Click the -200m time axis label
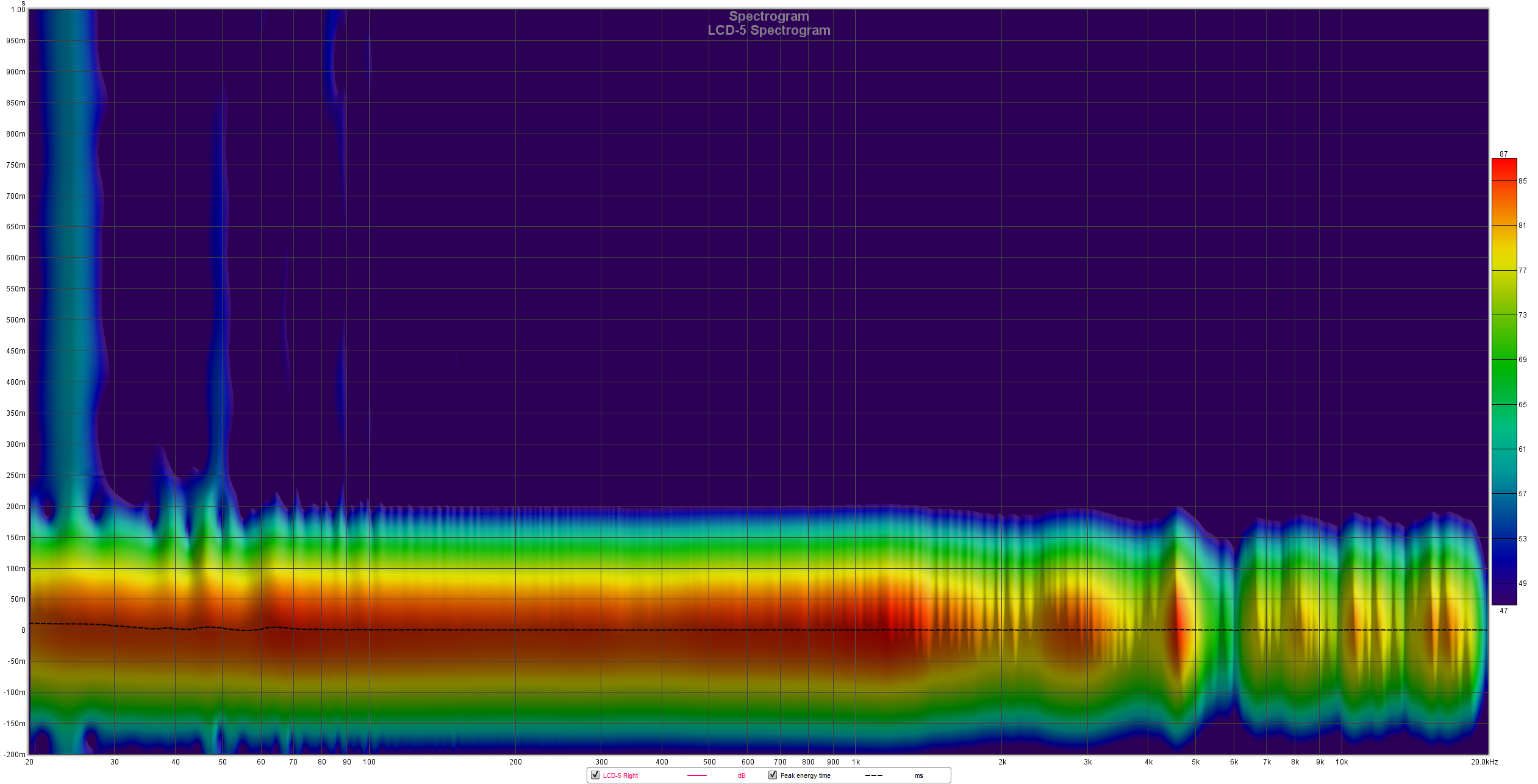Image resolution: width=1538 pixels, height=784 pixels. click(15, 754)
